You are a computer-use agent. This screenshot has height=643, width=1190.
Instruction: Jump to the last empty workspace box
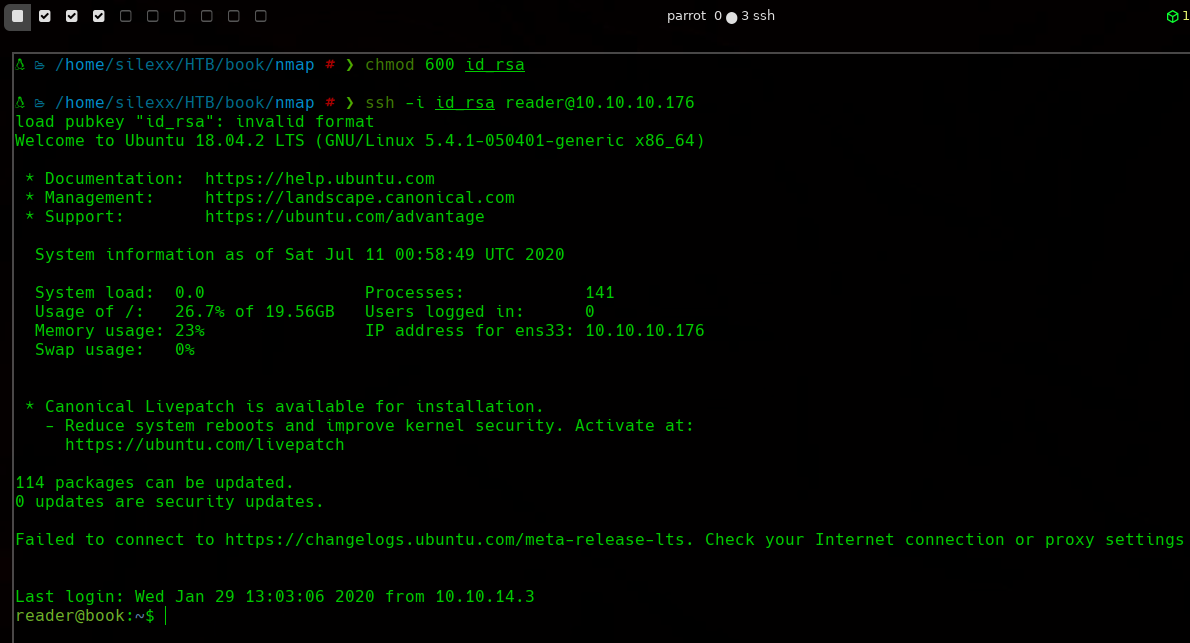[261, 16]
